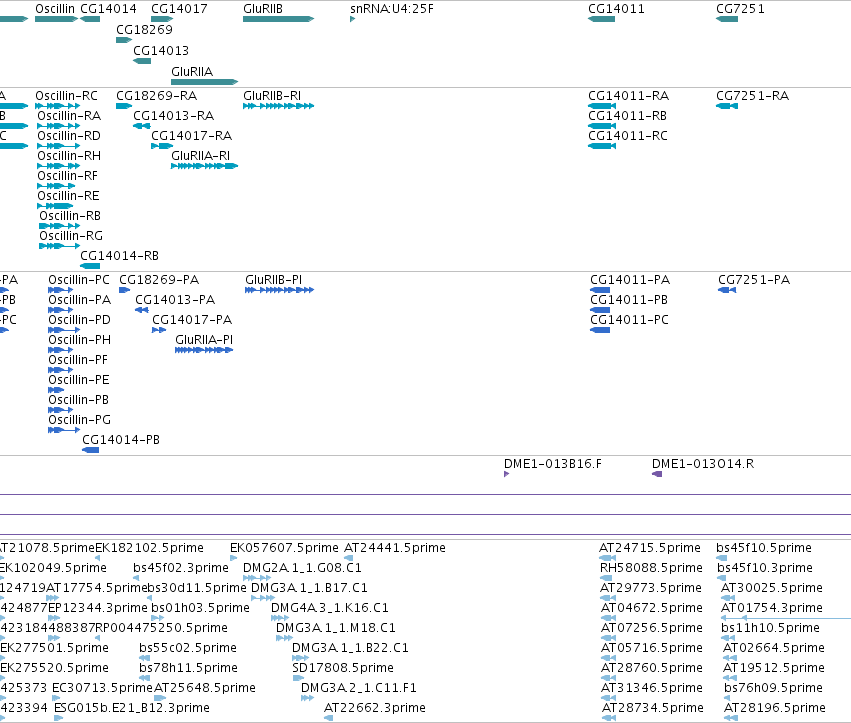
Task: Click the bs45f02.3prime EST
Action: click(x=136, y=578)
